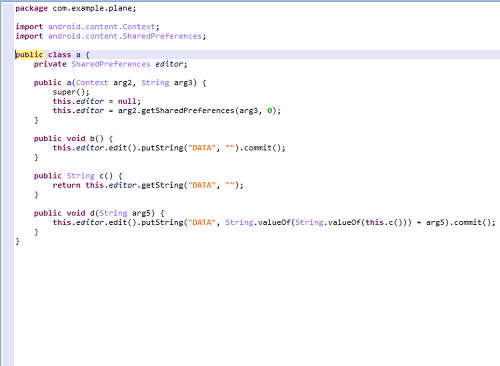Click the 'package' keyword on the first line
Screen dimensions: 500x366
point(31,8)
